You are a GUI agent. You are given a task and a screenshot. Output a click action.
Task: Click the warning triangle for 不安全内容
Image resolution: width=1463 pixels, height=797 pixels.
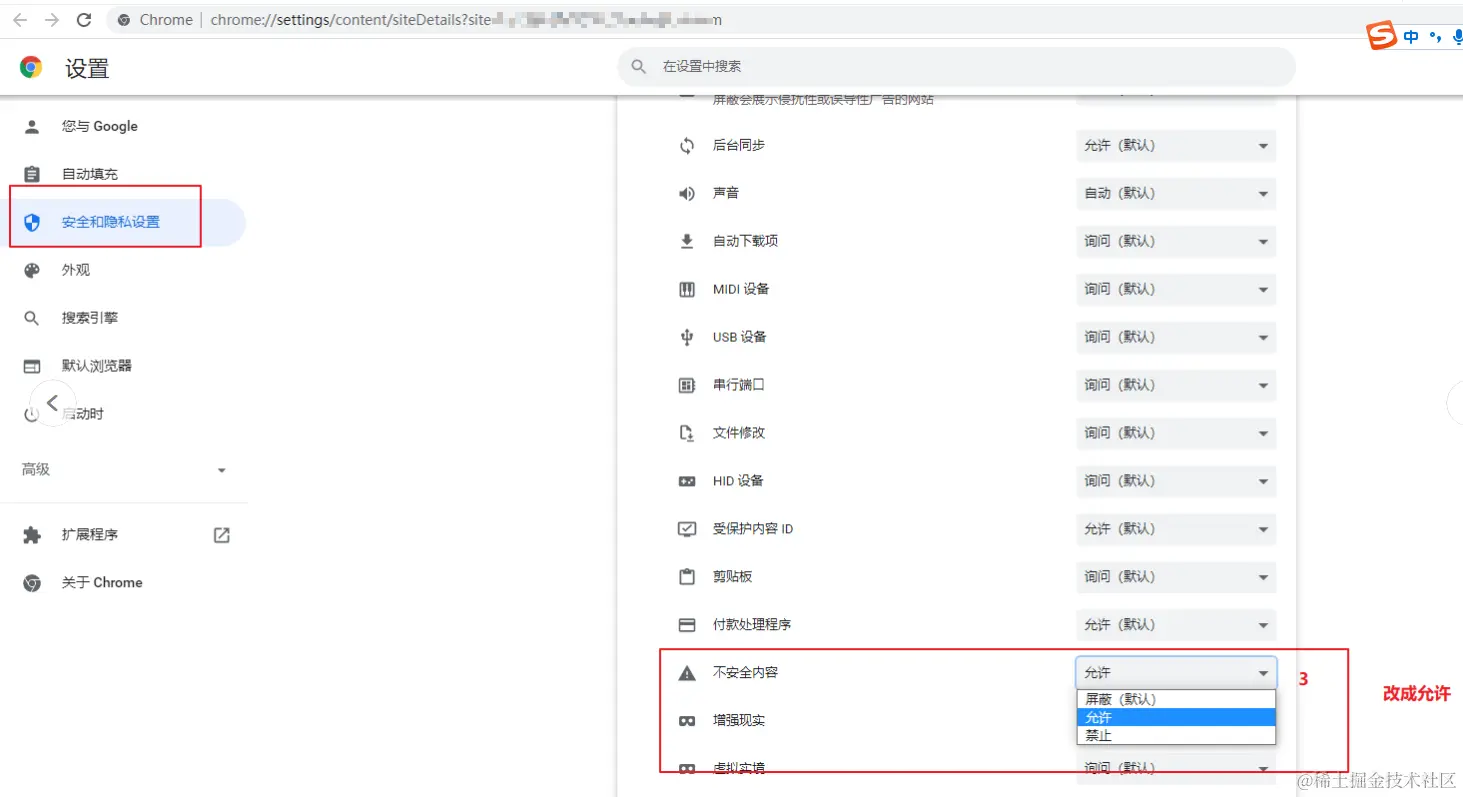(687, 673)
